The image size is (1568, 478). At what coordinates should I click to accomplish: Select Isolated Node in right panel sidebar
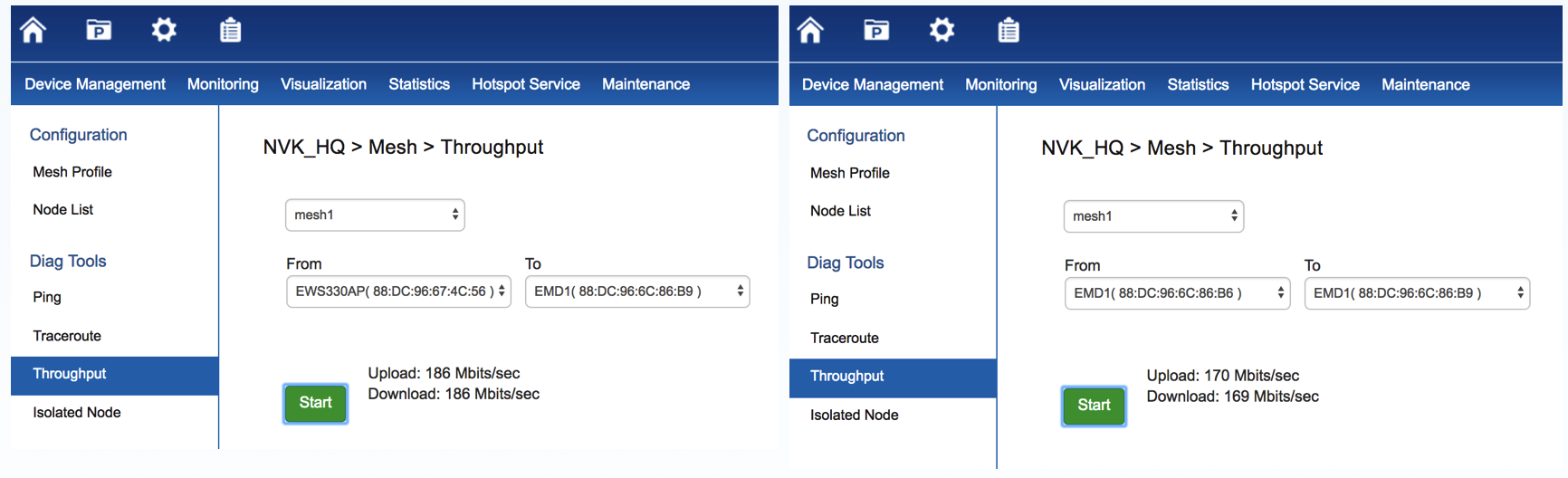tap(854, 415)
